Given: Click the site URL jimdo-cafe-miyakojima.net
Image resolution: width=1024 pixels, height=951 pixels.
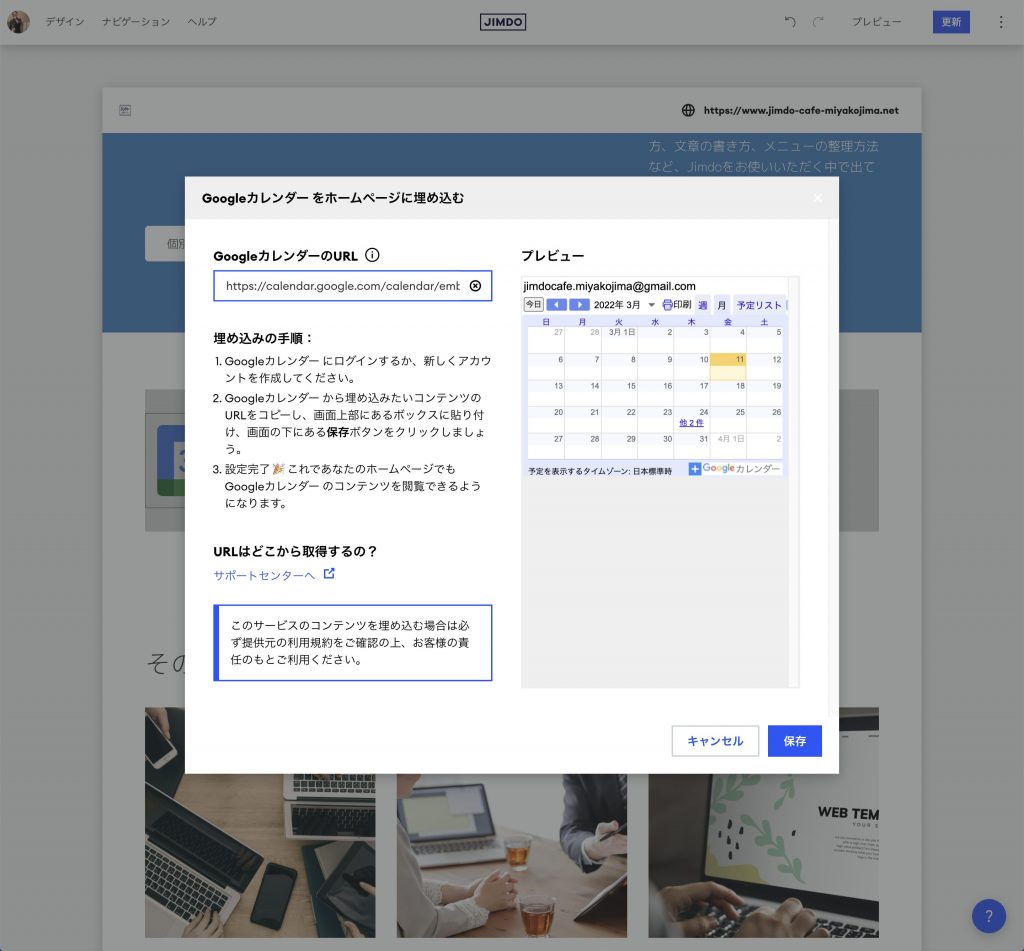Looking at the screenshot, I should point(801,110).
